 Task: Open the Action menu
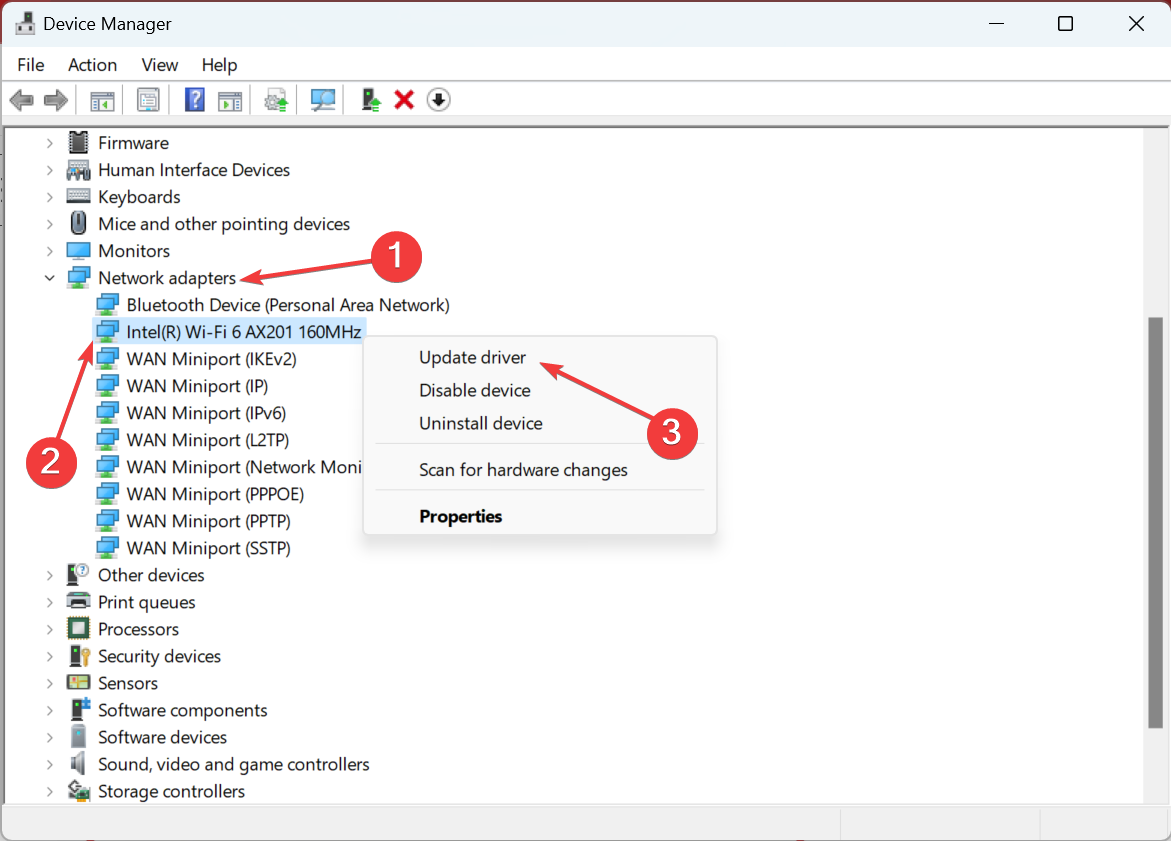93,65
